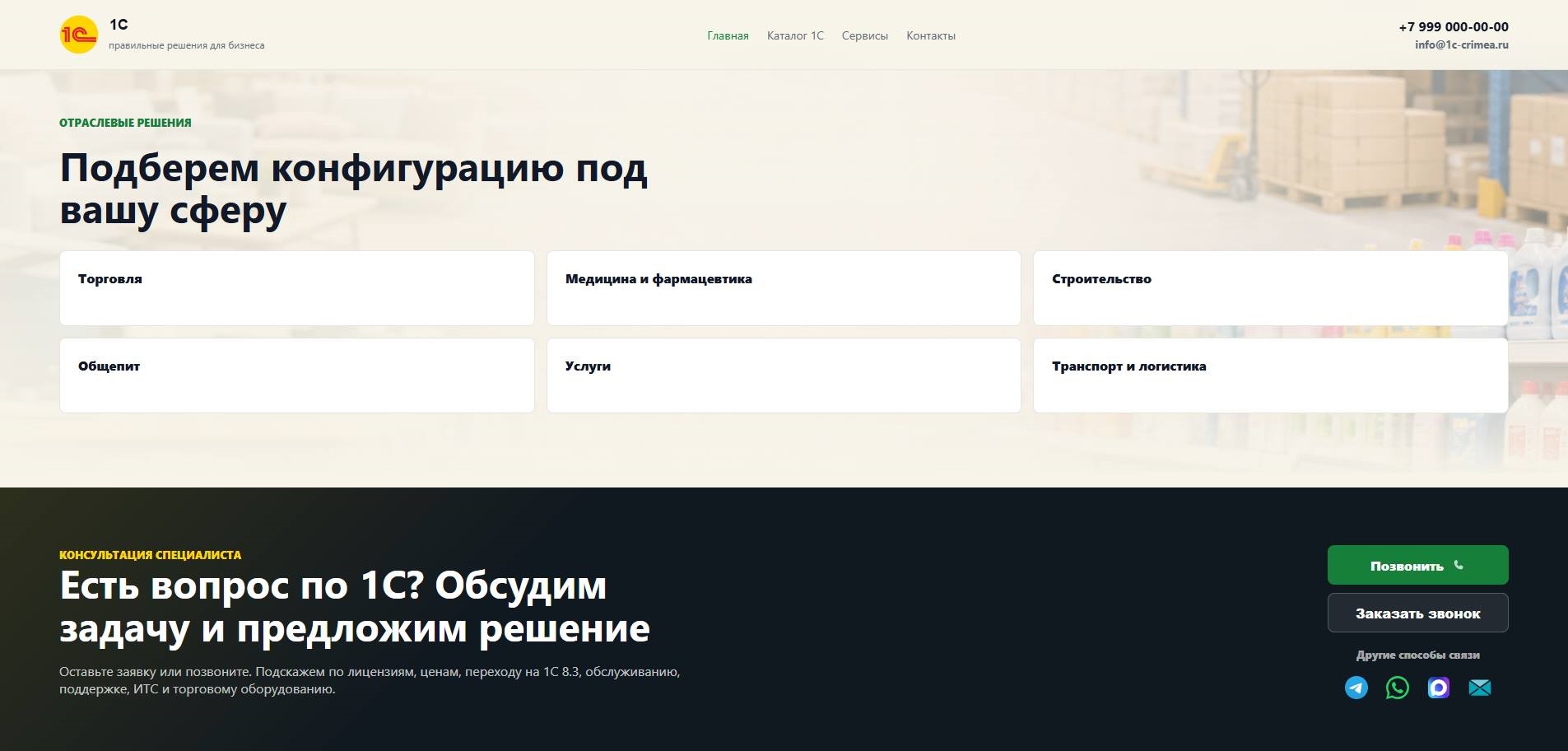Open the Каталог 1С menu item
The image size is (1568, 751).
click(795, 35)
